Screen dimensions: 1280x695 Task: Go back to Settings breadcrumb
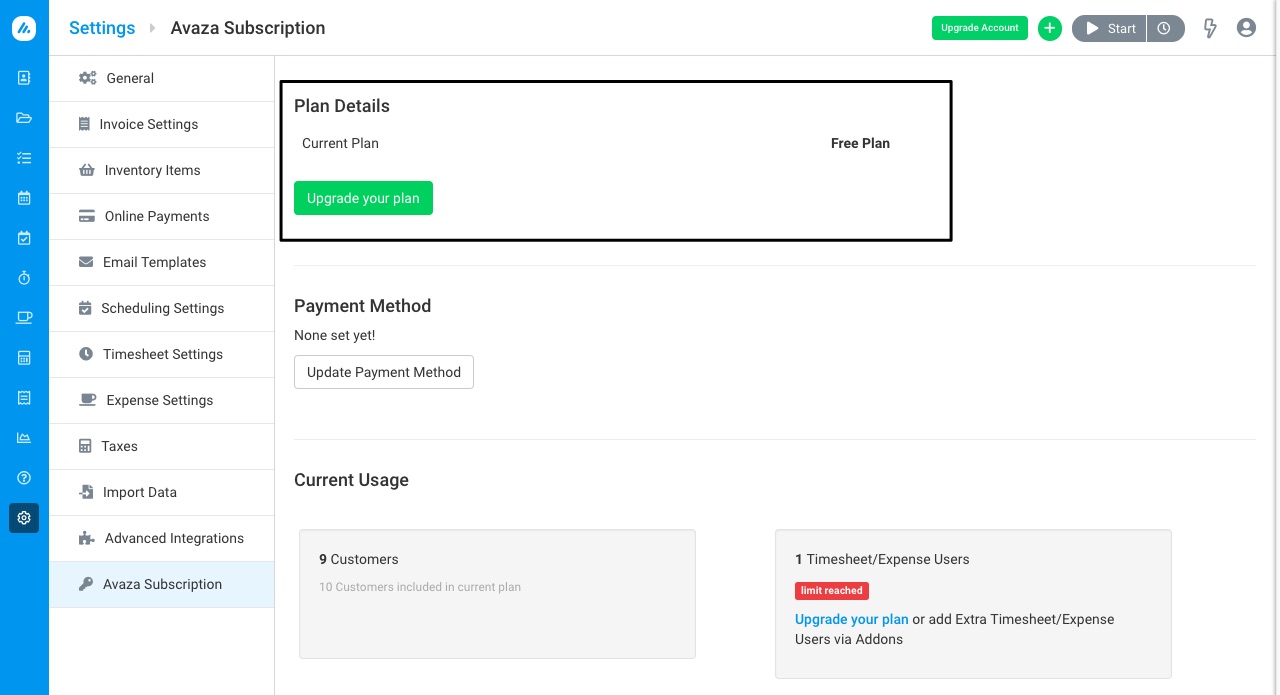click(102, 28)
